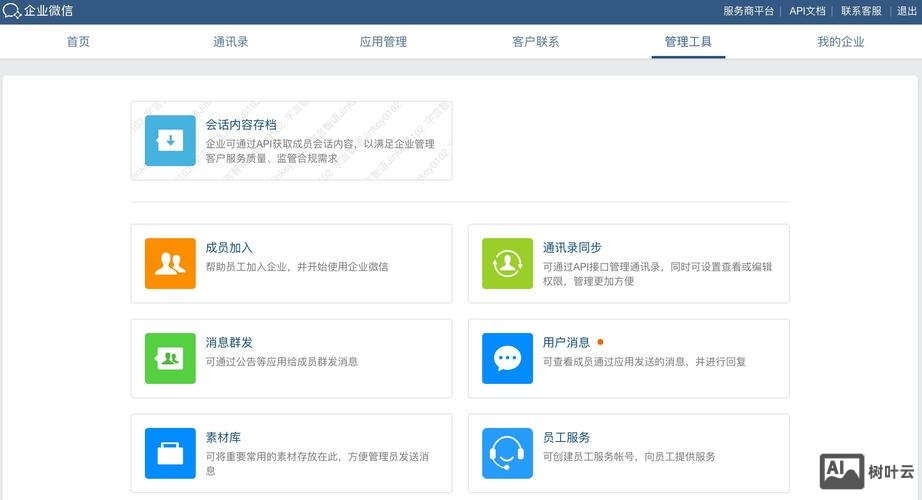
Task: Open the 应用管理 tab
Action: pos(383,42)
